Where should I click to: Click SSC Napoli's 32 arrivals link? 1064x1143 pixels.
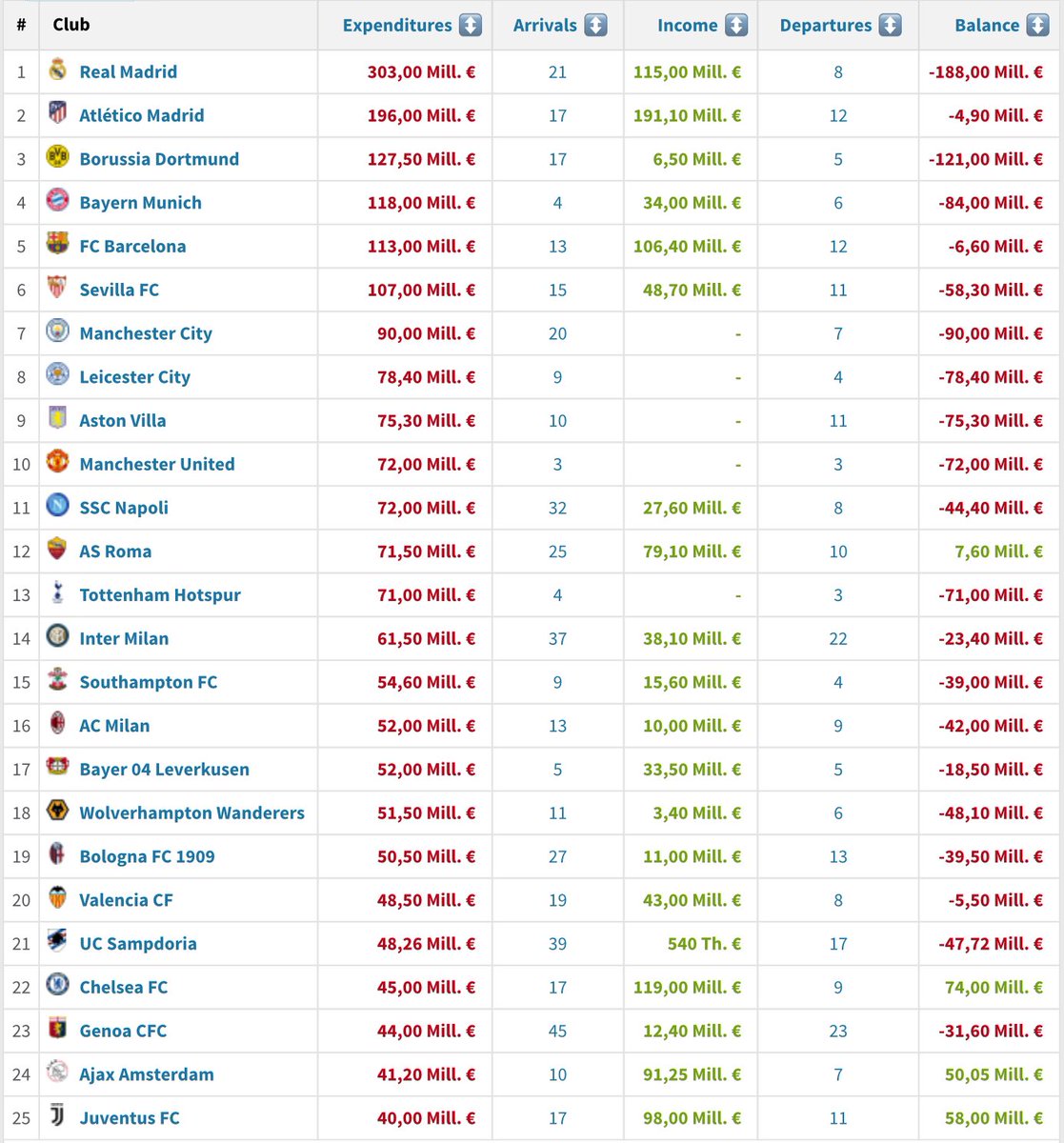click(x=558, y=508)
